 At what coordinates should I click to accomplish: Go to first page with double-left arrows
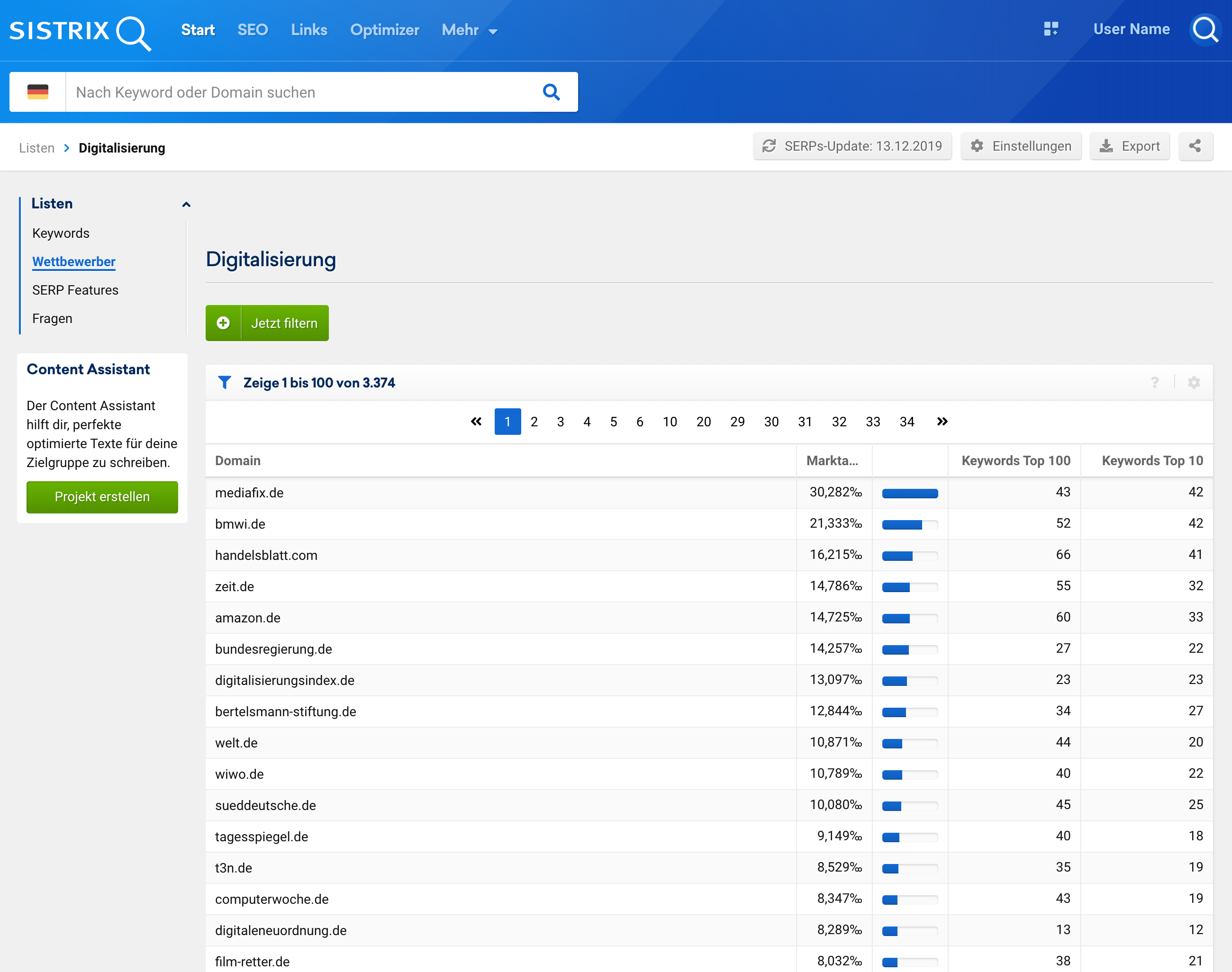point(476,422)
